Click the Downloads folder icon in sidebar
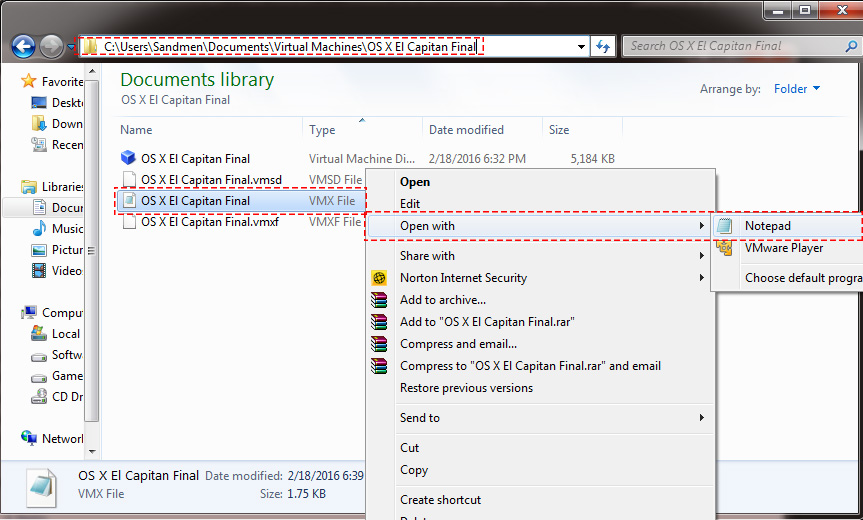 [39, 123]
